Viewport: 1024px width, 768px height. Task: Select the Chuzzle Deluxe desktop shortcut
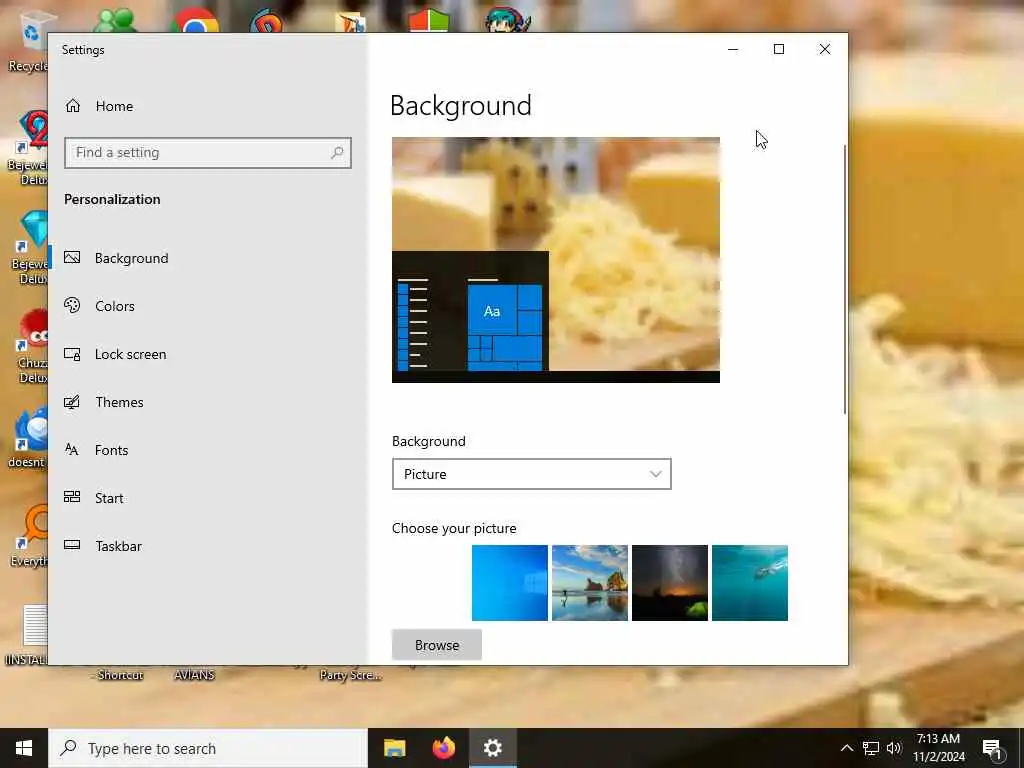31,346
